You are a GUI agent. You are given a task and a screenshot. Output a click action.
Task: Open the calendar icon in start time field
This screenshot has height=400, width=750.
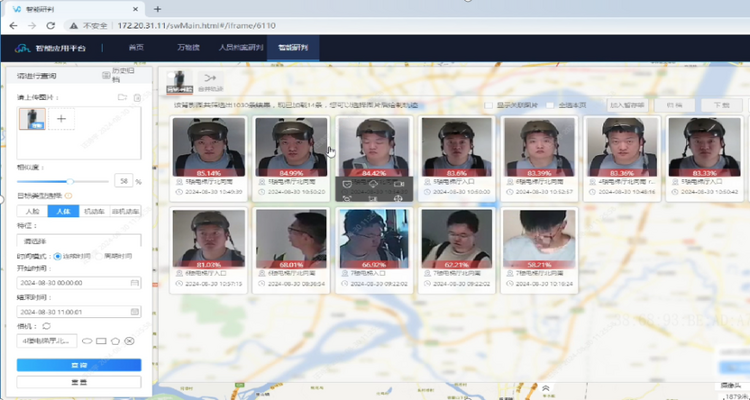[135, 283]
